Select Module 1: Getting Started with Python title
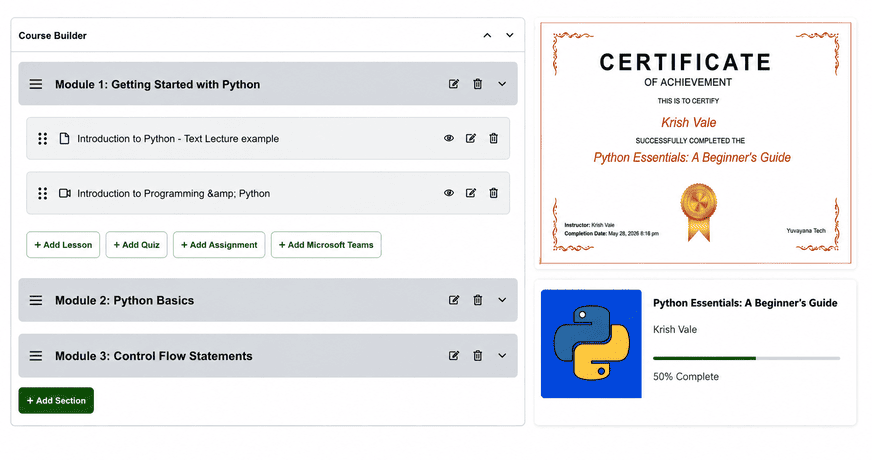 157,85
